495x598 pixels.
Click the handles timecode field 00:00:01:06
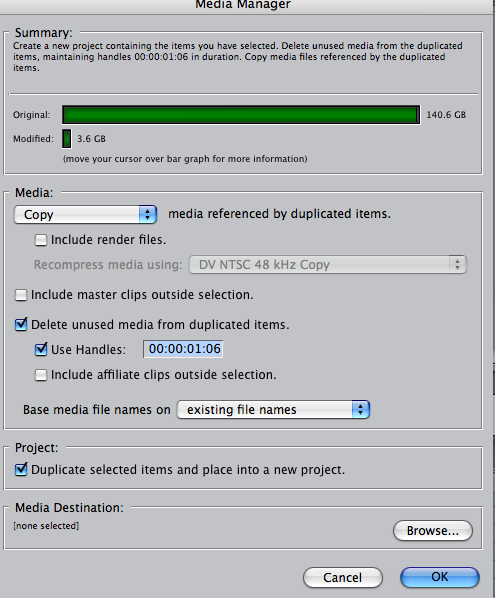183,349
